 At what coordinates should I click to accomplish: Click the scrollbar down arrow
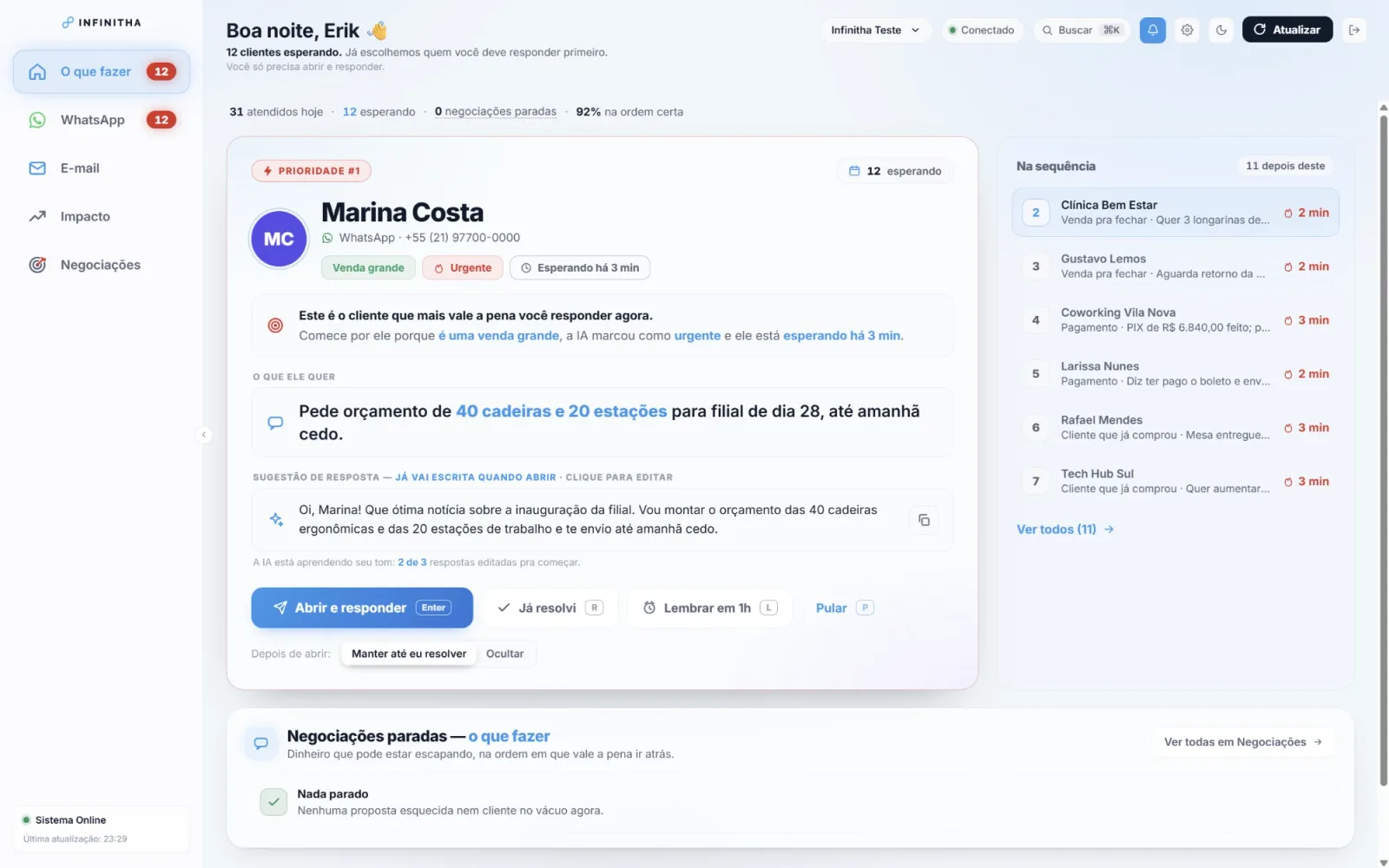click(x=1383, y=862)
